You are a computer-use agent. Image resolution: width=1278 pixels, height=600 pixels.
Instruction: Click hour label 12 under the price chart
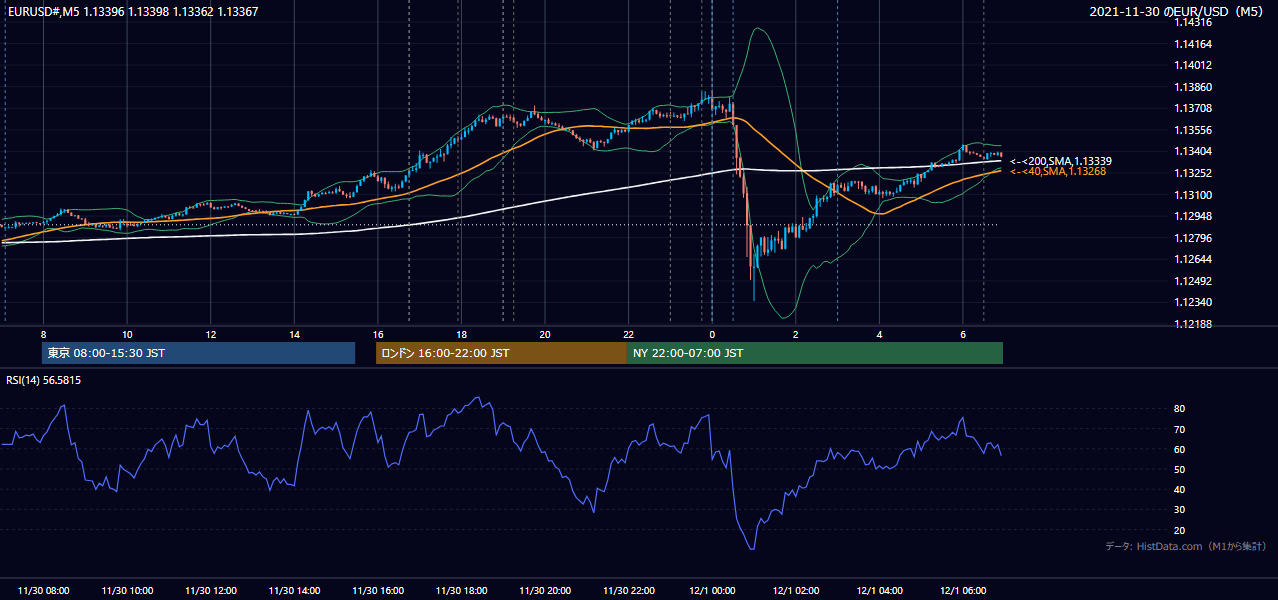pyautogui.click(x=211, y=335)
